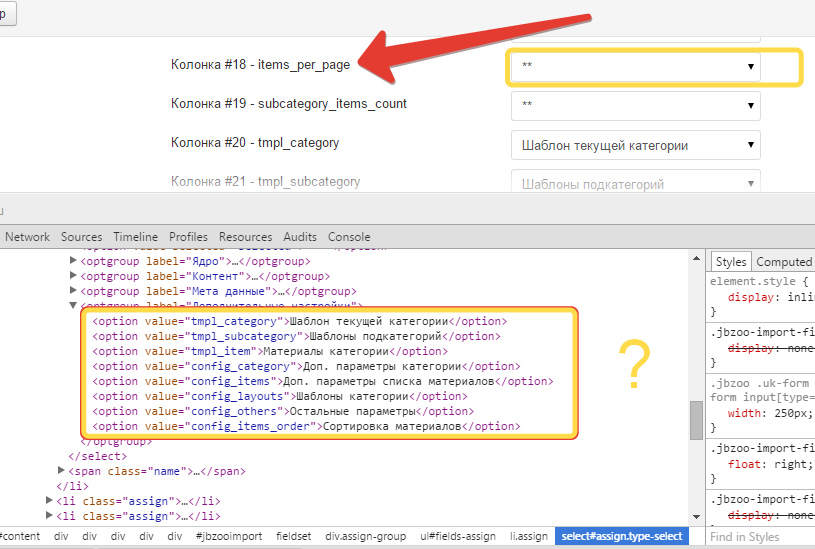Expand the Мета данные optgroup node
815x549 pixels.
coord(73,292)
